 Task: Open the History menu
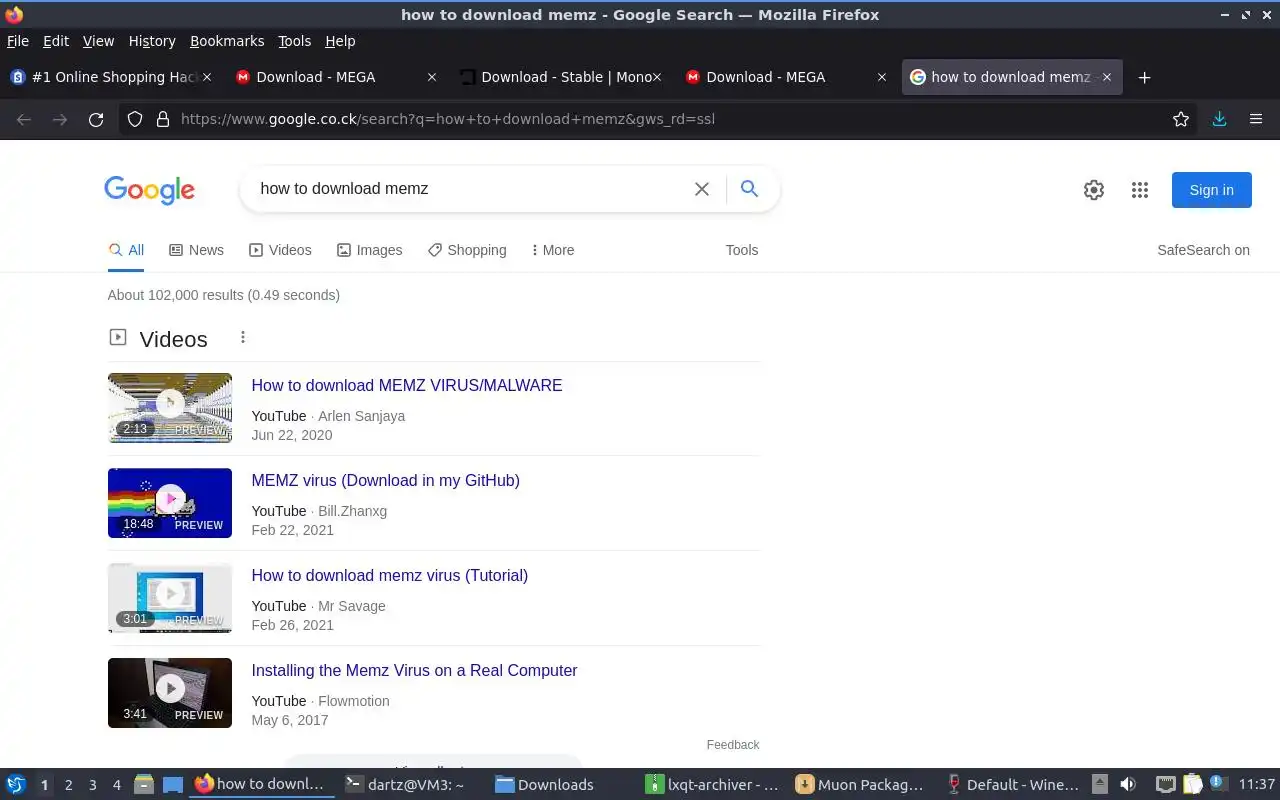click(x=152, y=41)
